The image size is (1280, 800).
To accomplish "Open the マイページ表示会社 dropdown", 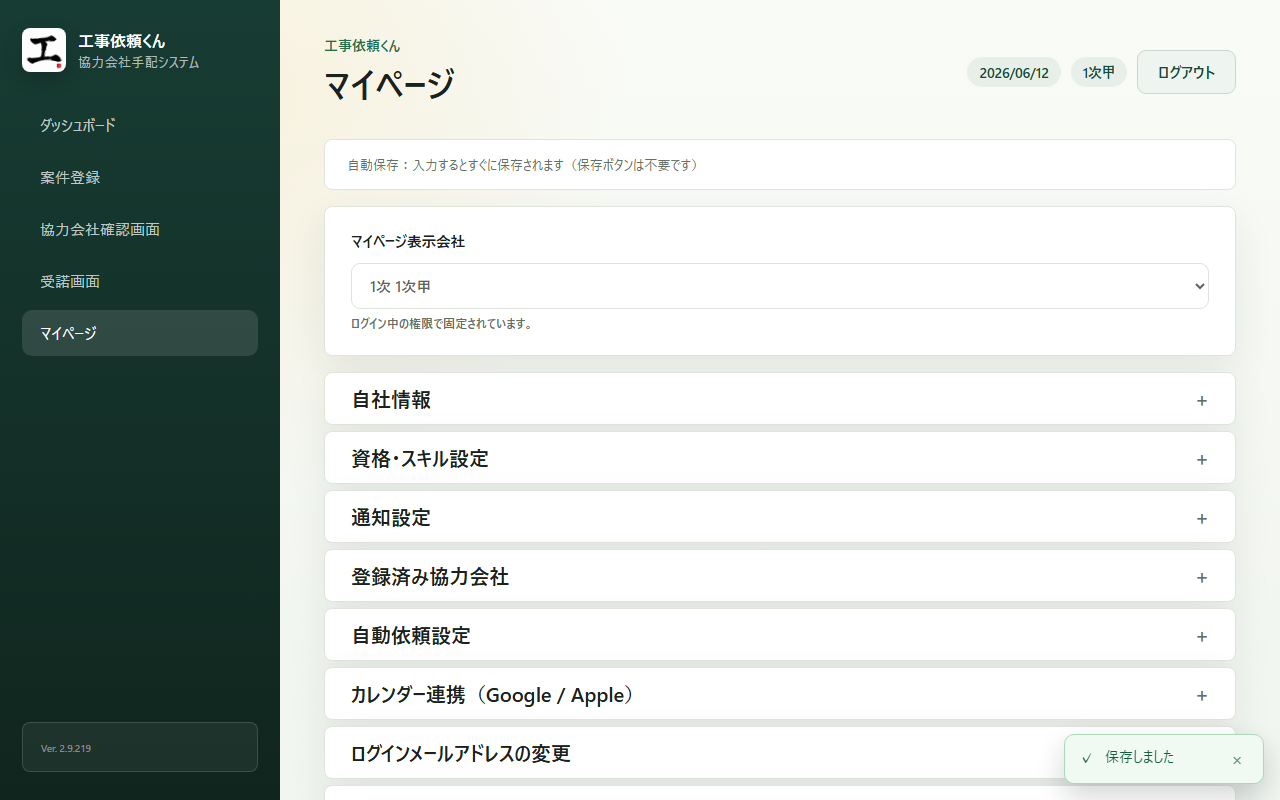I will point(780,286).
